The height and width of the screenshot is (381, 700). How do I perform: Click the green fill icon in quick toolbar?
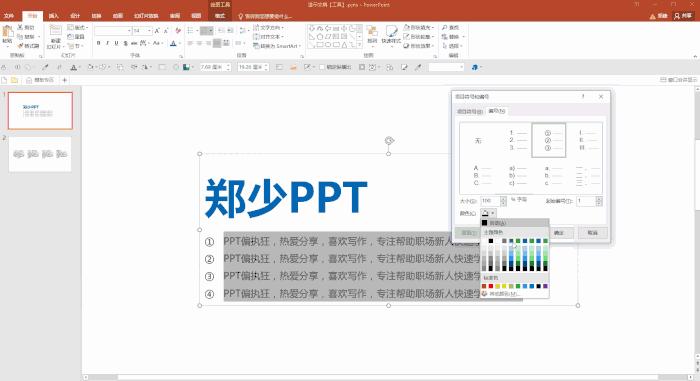click(x=187, y=67)
